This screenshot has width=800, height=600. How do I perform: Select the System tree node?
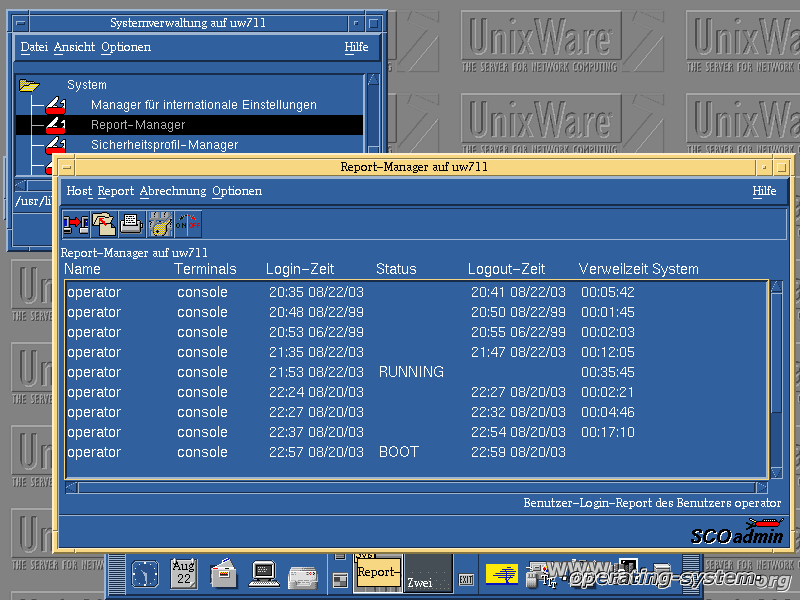click(87, 85)
